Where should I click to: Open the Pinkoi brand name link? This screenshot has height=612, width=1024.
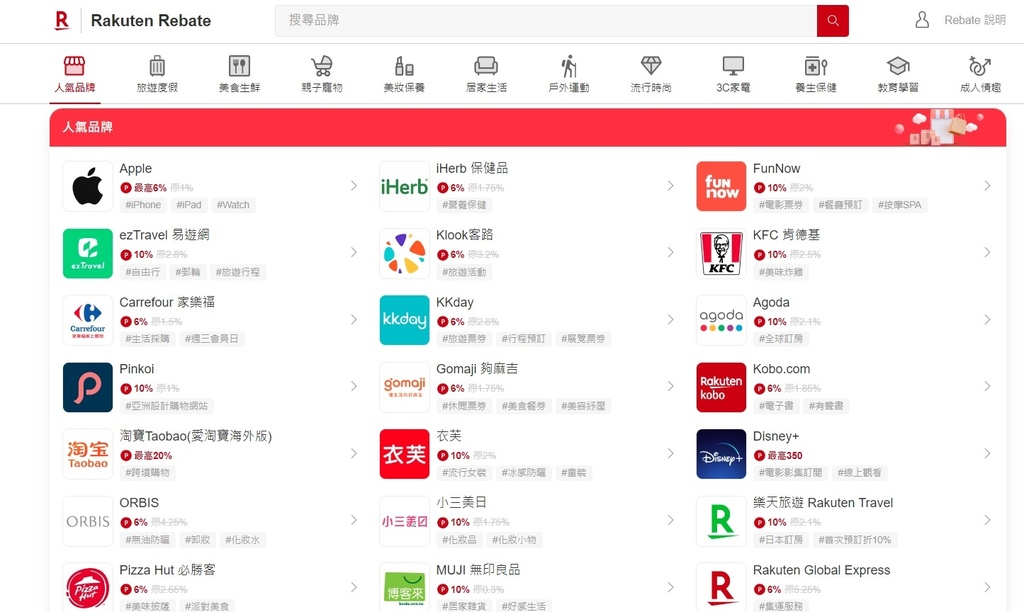(136, 369)
